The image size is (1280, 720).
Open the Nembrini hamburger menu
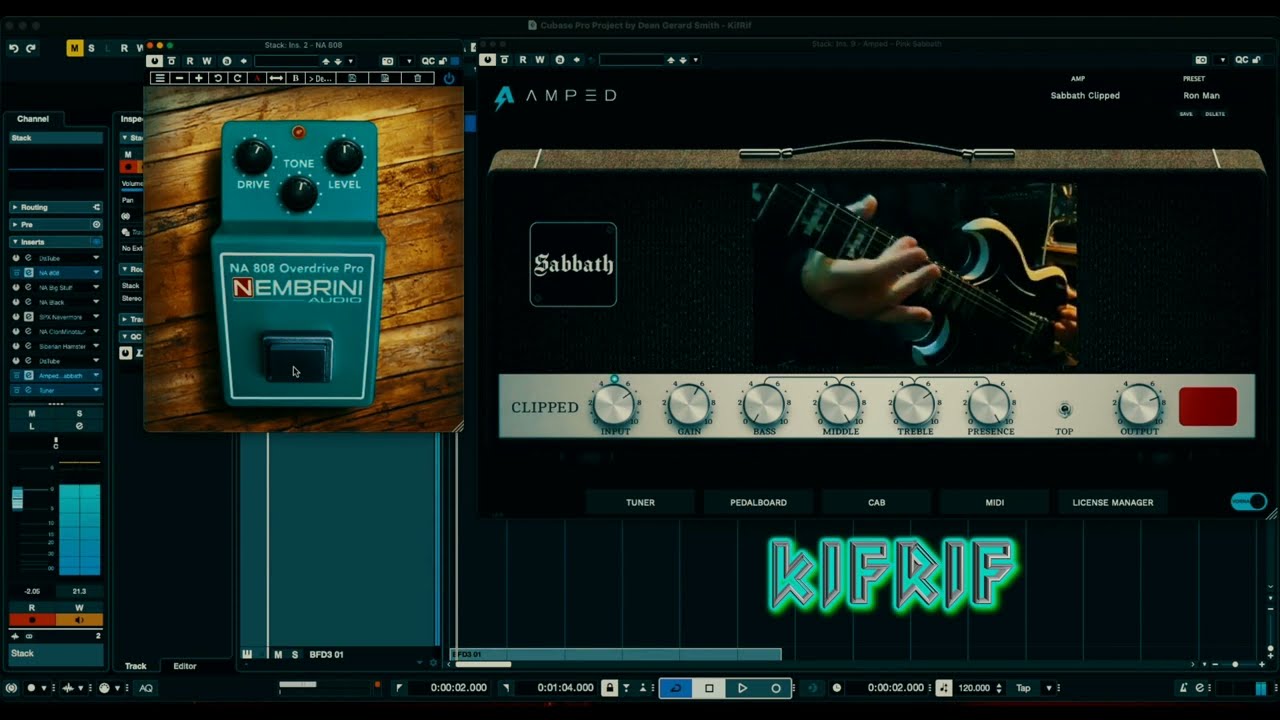pyautogui.click(x=160, y=78)
